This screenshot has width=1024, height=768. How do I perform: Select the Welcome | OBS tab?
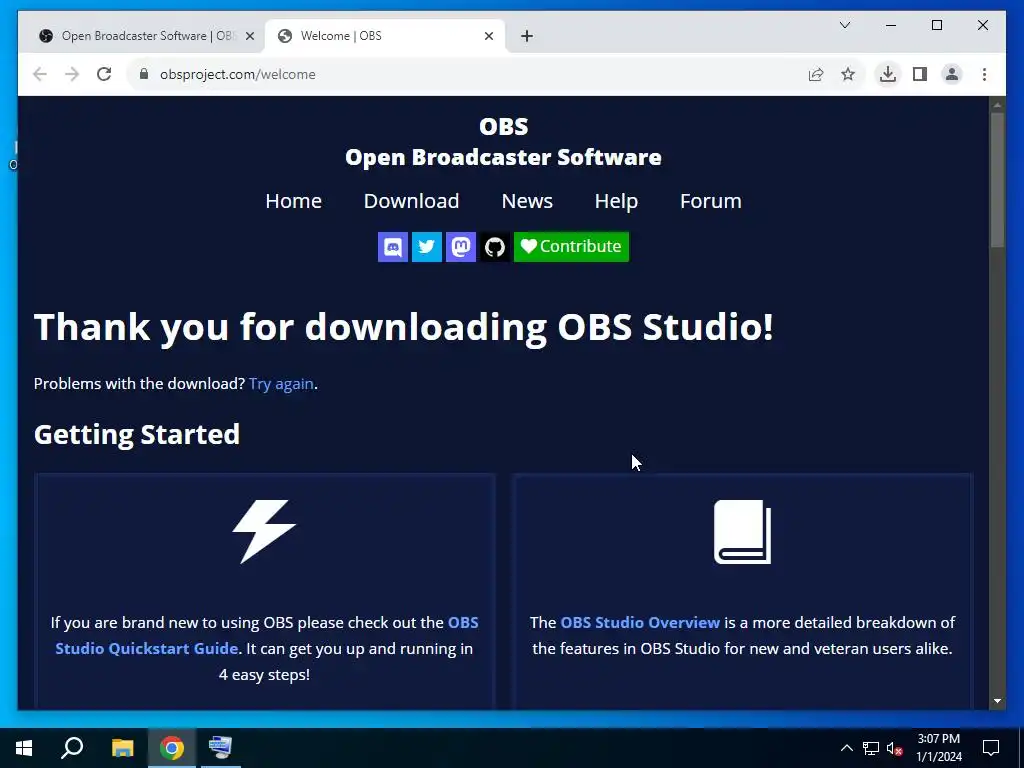pyautogui.click(x=385, y=36)
